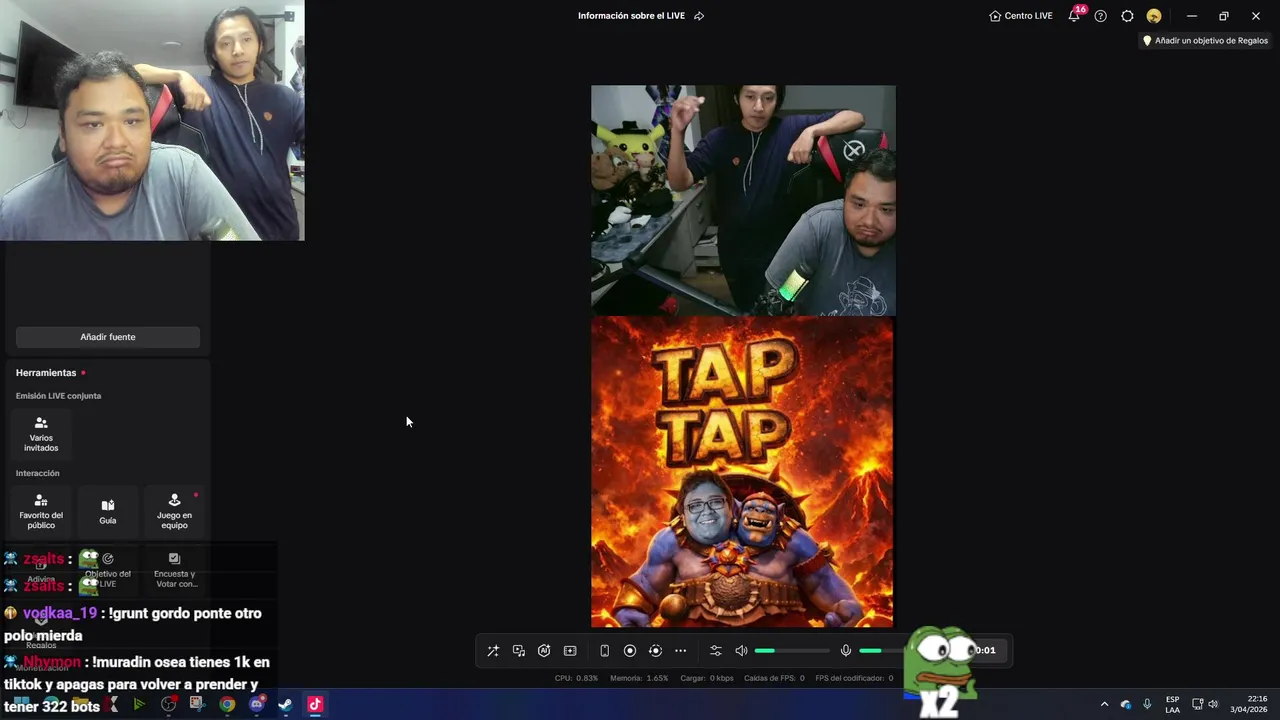Click the AI hexagon tool icon
This screenshot has width=1280, height=720.
544,651
